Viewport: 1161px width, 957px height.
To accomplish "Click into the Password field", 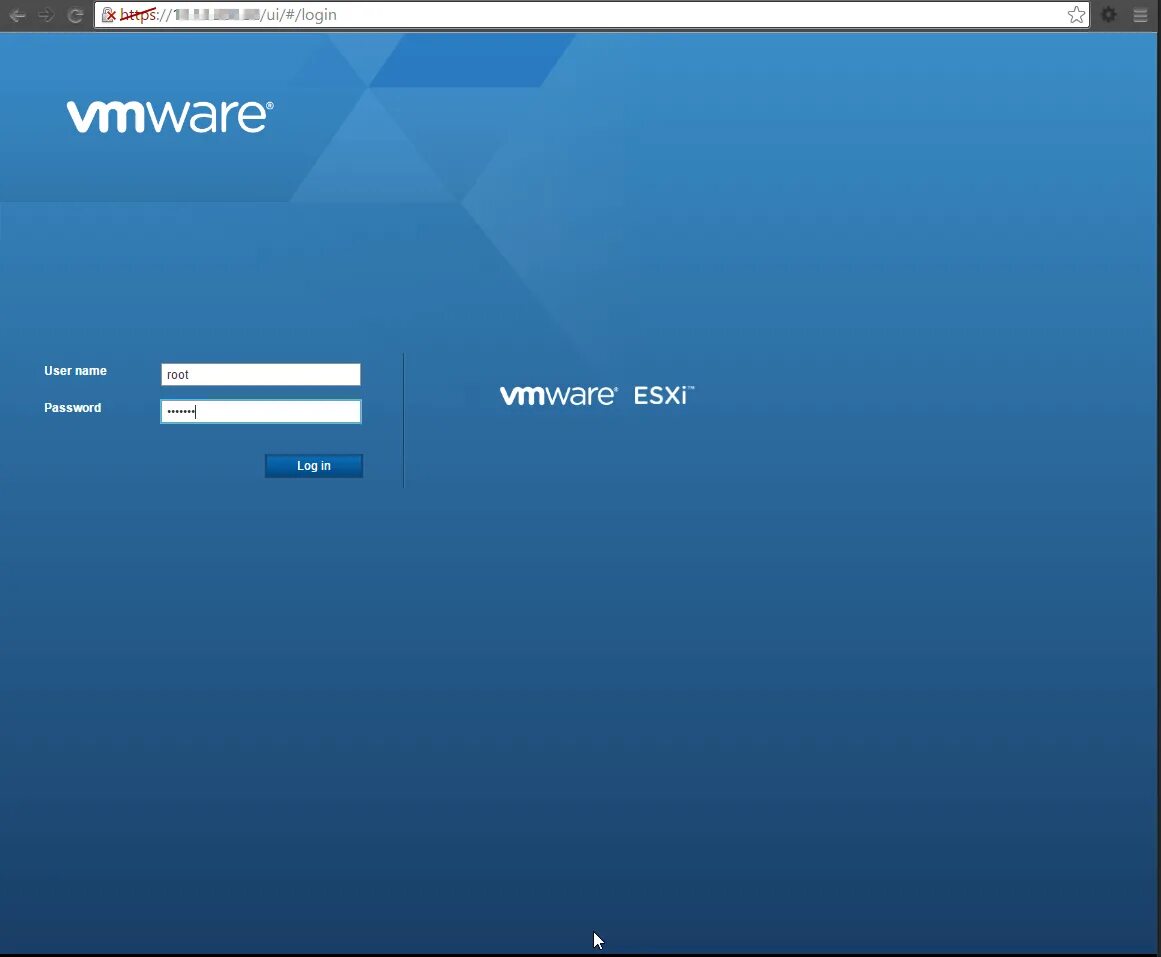I will click(x=261, y=411).
